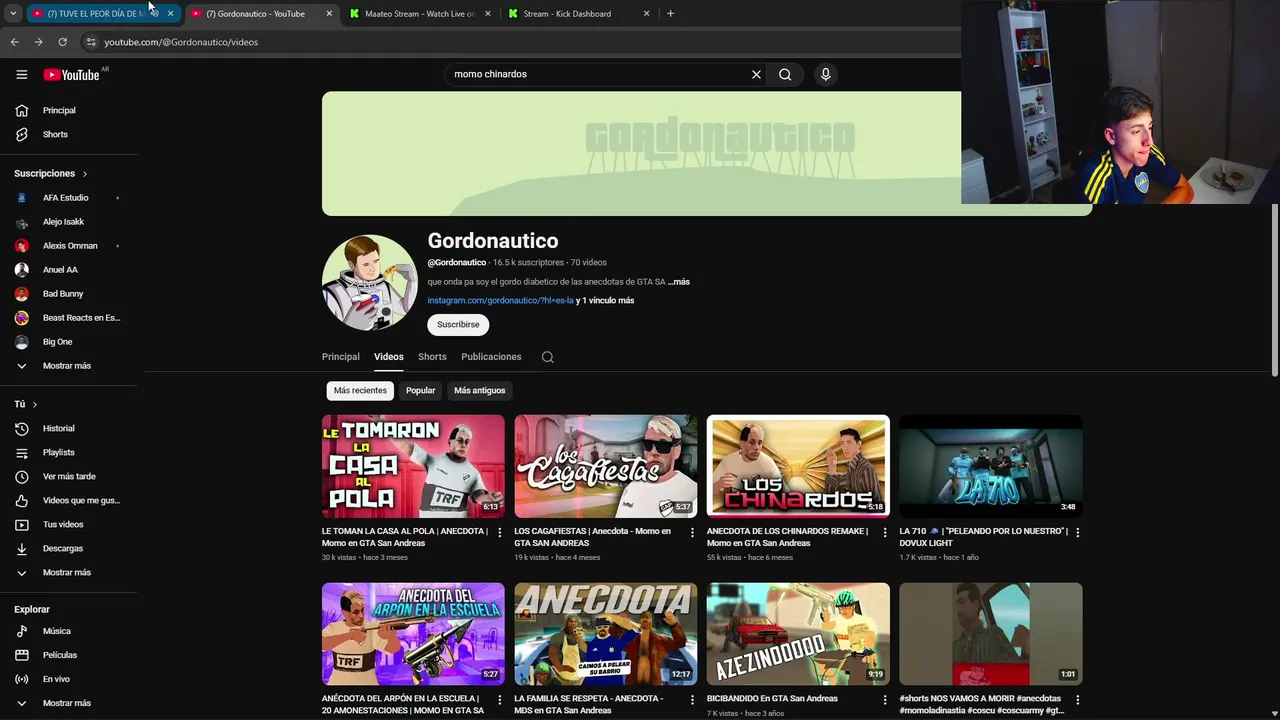1280x720 pixels.
Task: Open the instagram.com/gordonautico link
Action: click(500, 301)
